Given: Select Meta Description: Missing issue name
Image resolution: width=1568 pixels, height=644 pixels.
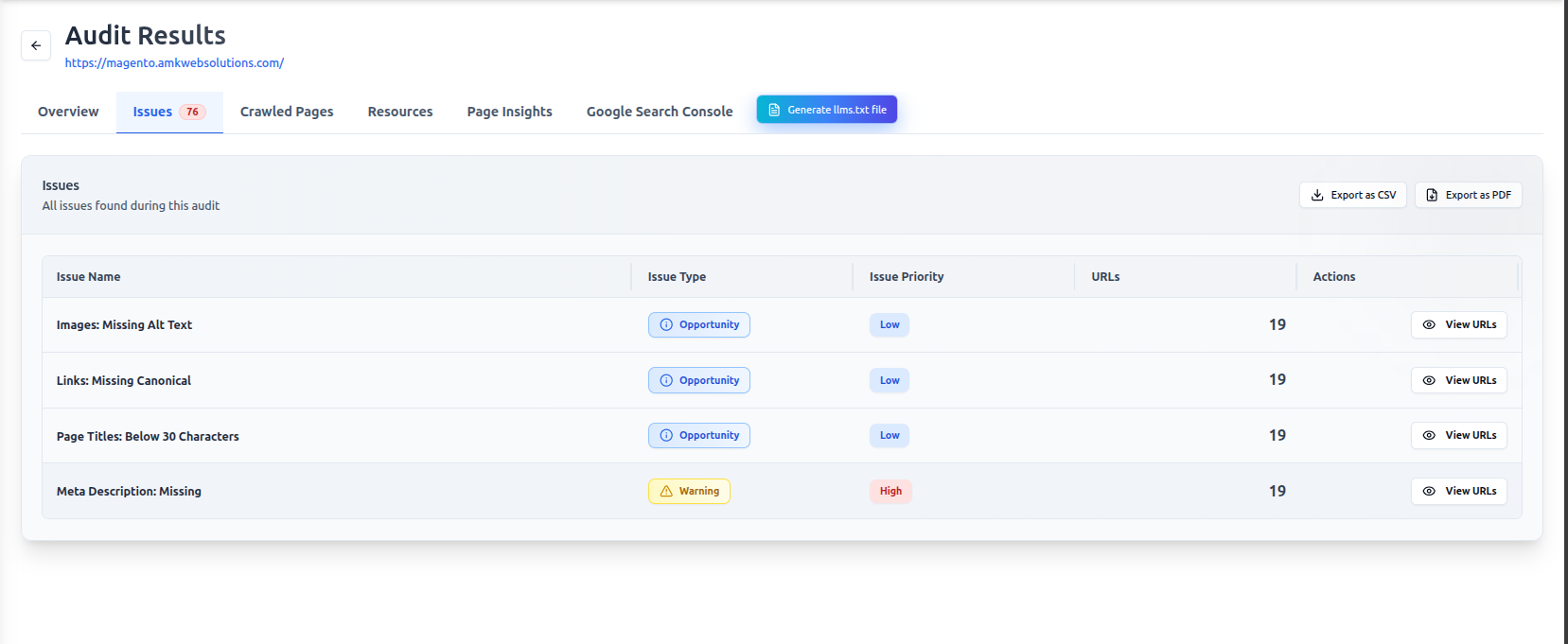Looking at the screenshot, I should (x=129, y=492).
